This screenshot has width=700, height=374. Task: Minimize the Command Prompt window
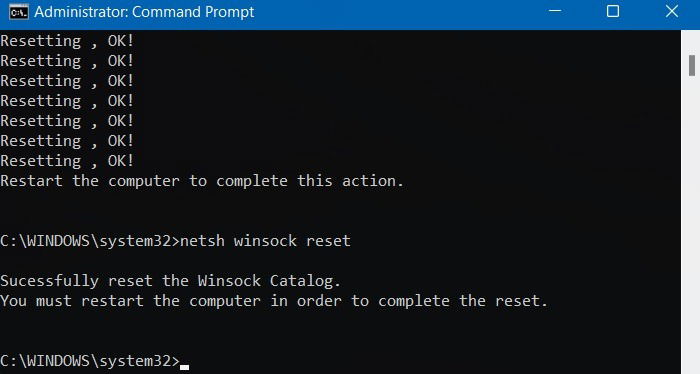click(x=555, y=12)
